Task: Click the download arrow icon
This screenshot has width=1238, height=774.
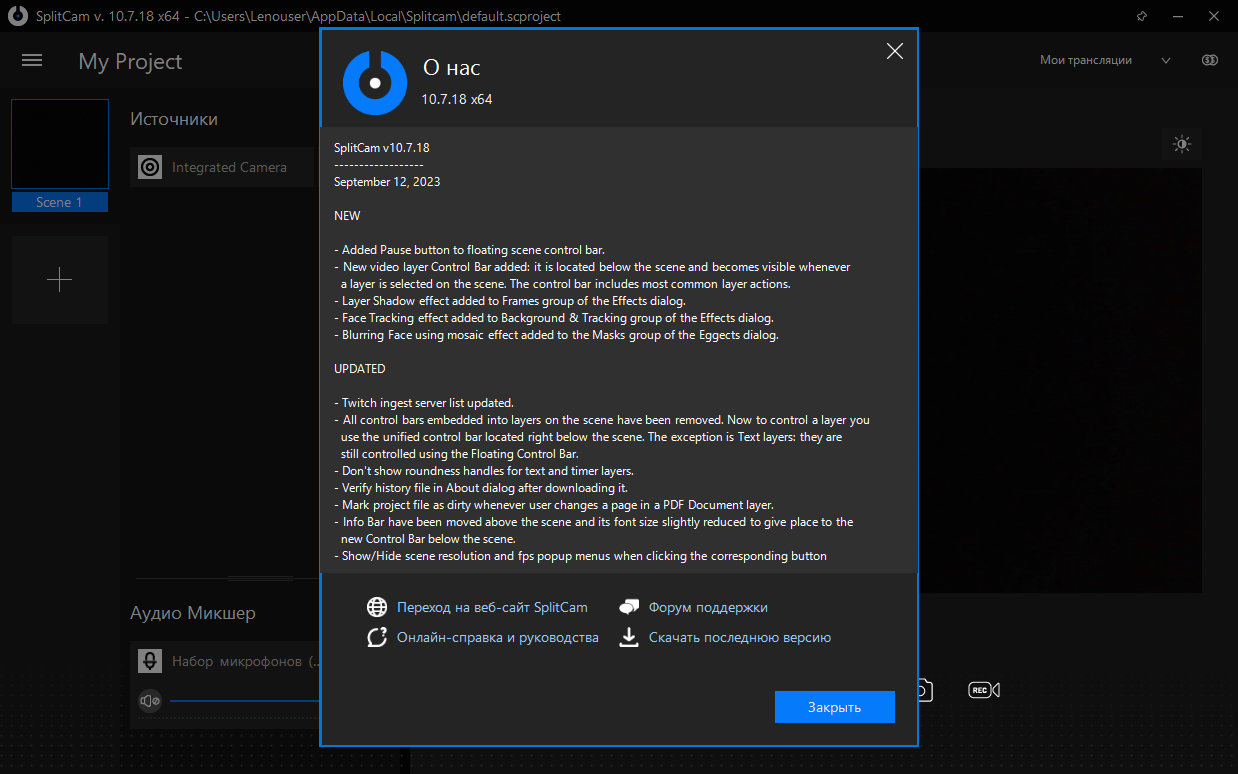Action: [629, 637]
